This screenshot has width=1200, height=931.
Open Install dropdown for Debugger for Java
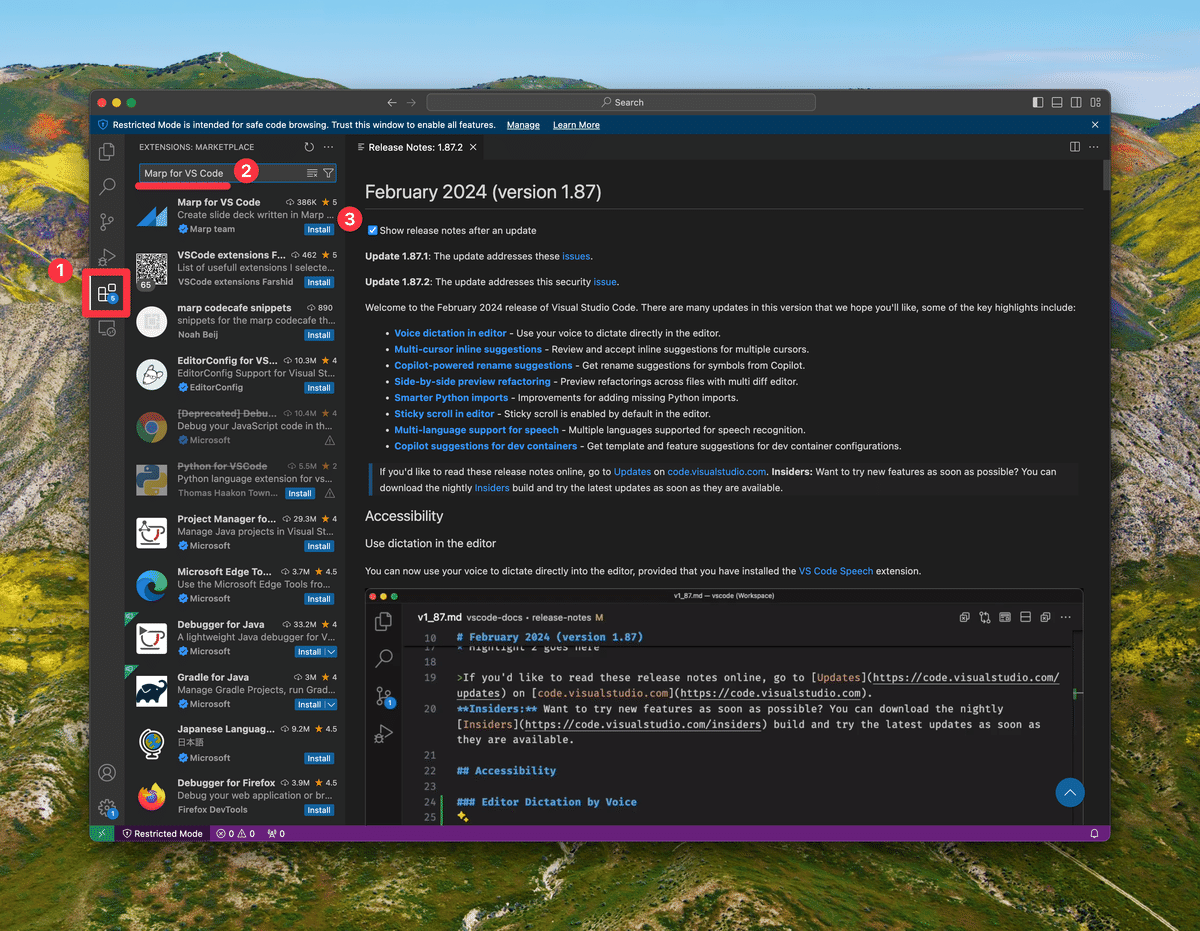(331, 652)
